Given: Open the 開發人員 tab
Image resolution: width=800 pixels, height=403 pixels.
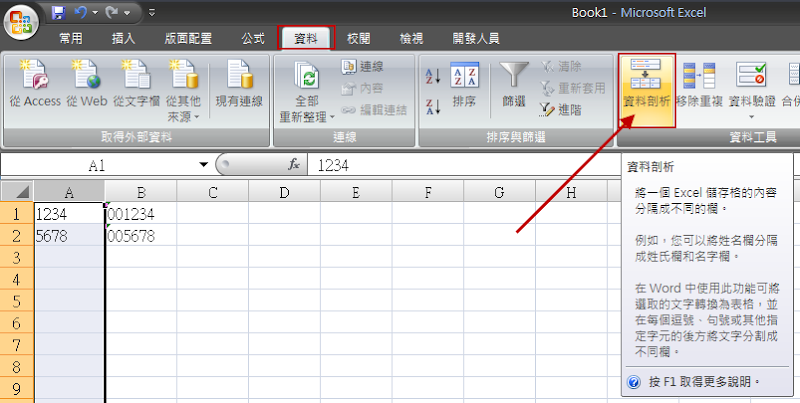Looking at the screenshot, I should (x=476, y=38).
